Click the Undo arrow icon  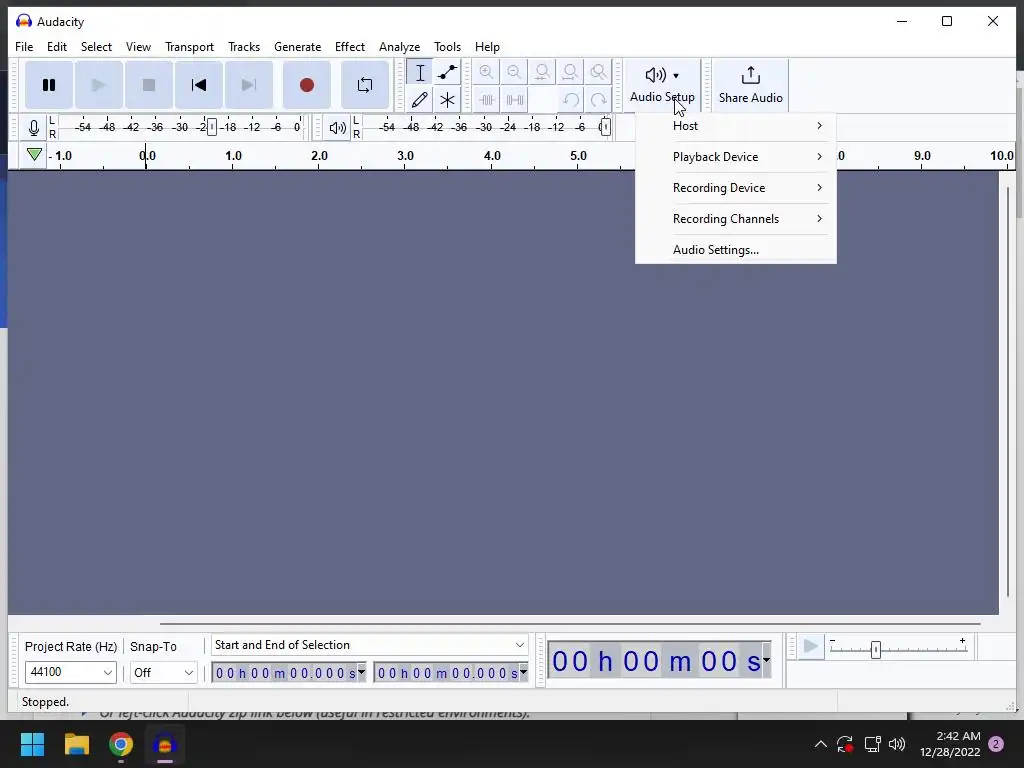coord(570,100)
